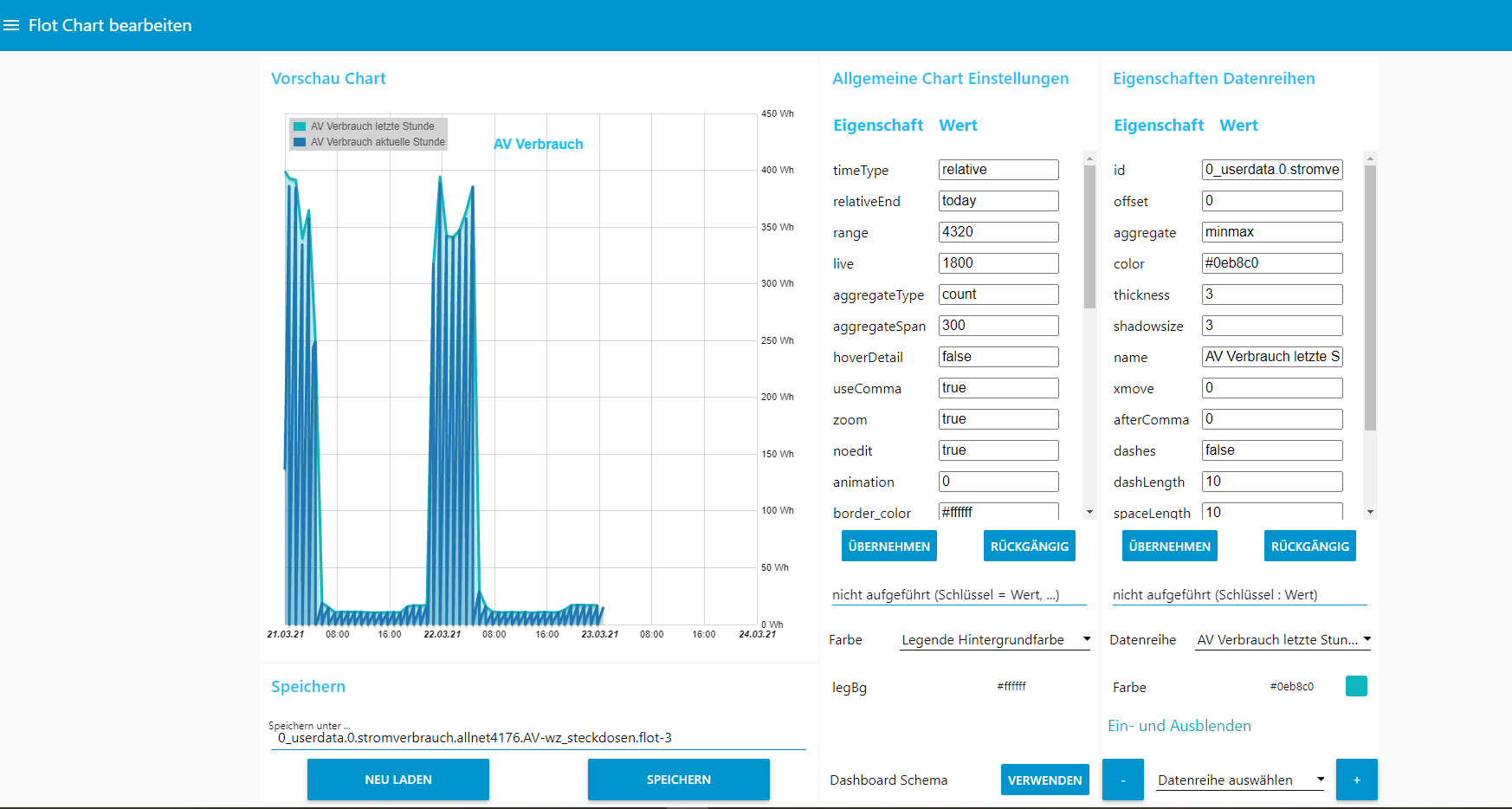Click the Dashboard Schema label

click(x=888, y=780)
